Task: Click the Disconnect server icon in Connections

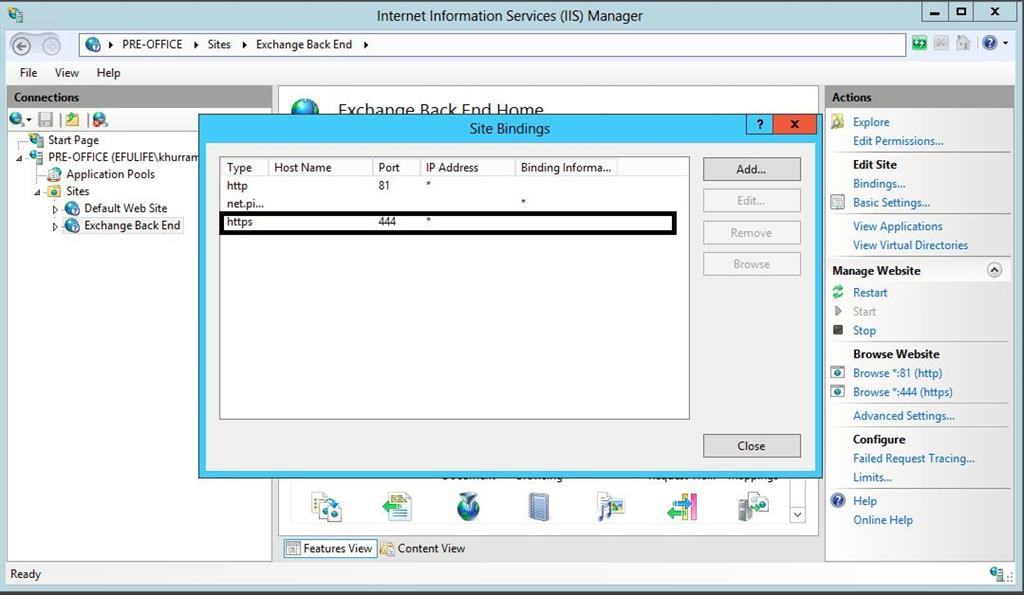Action: (100, 119)
